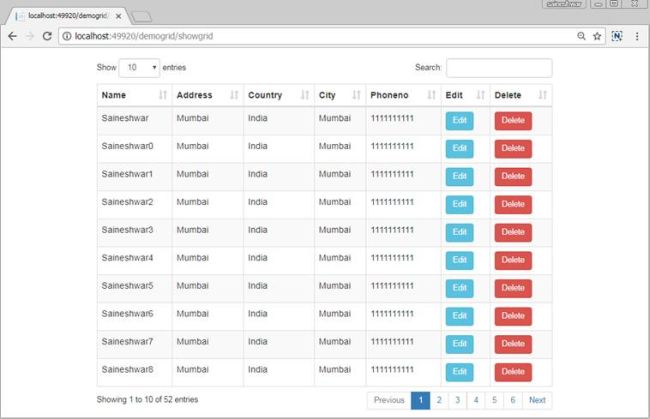650x419 pixels.
Task: Jump to pagination page 3
Action: pos(457,400)
